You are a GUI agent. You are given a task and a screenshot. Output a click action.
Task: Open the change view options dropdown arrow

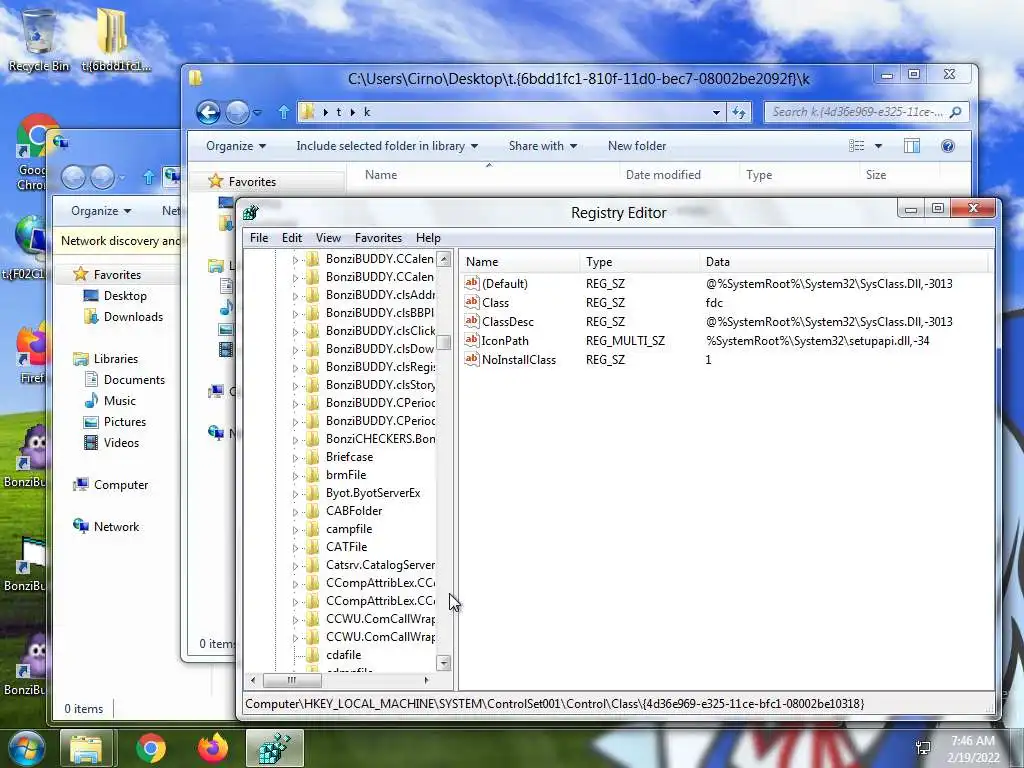[x=878, y=146]
